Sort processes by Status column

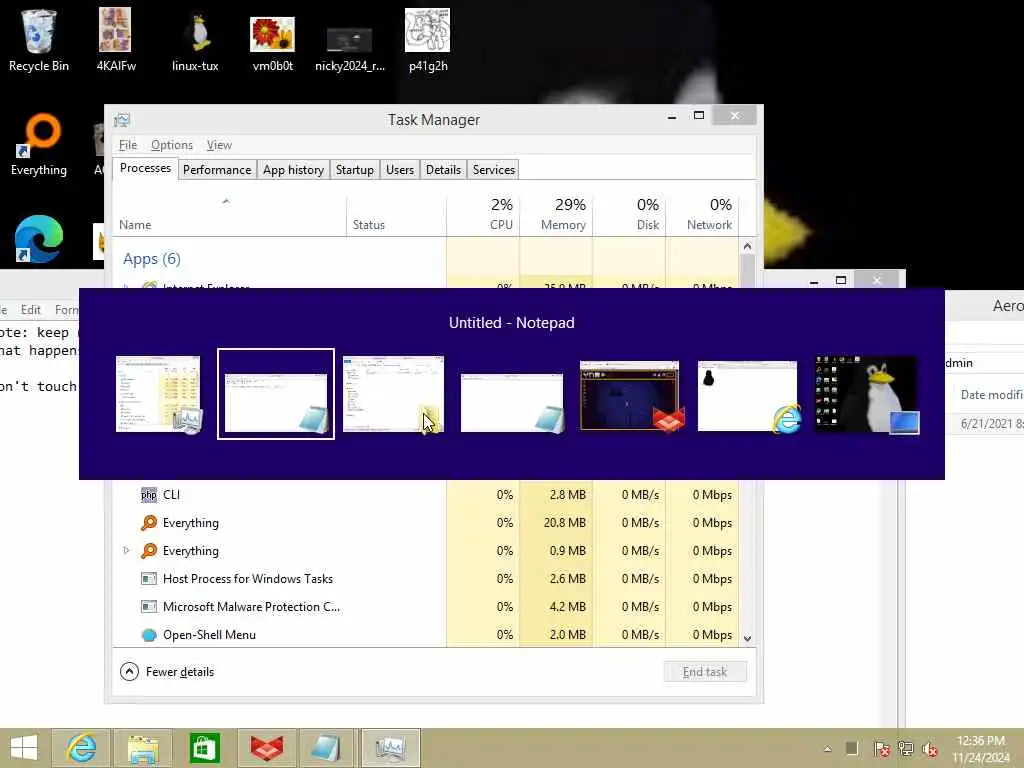click(x=396, y=216)
